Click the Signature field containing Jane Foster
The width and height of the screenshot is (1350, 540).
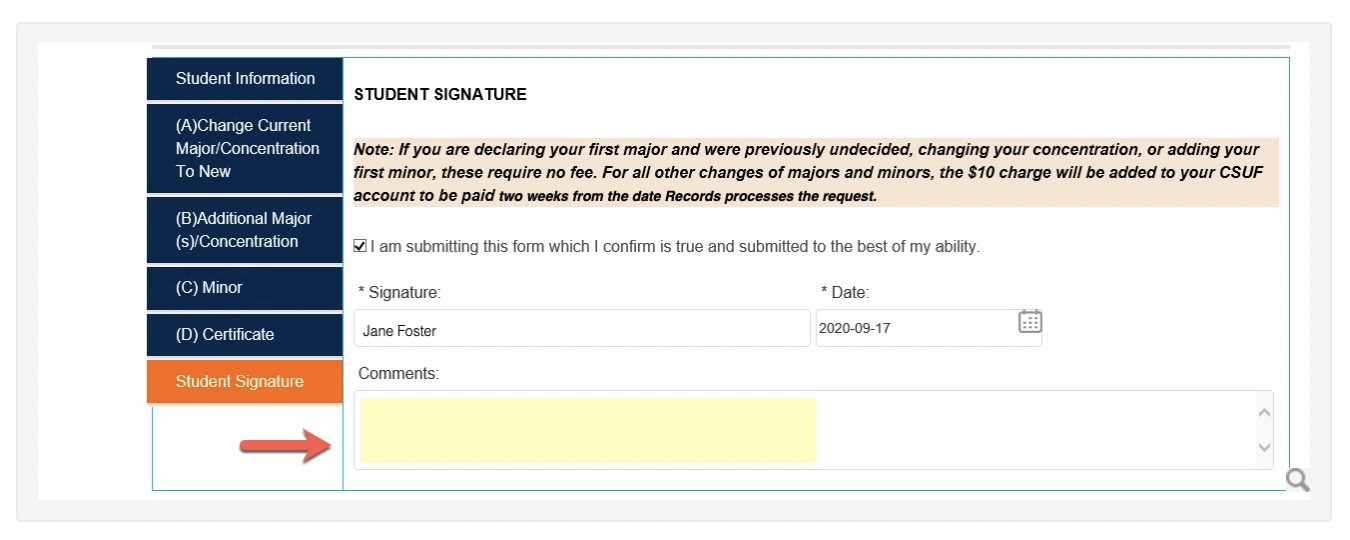point(582,329)
